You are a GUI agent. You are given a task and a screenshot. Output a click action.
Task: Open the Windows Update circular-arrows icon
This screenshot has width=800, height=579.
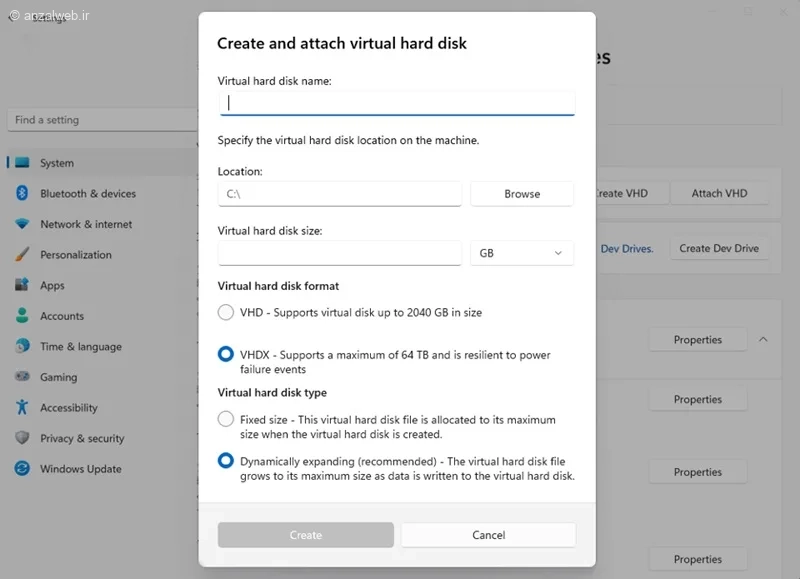pyautogui.click(x=22, y=468)
